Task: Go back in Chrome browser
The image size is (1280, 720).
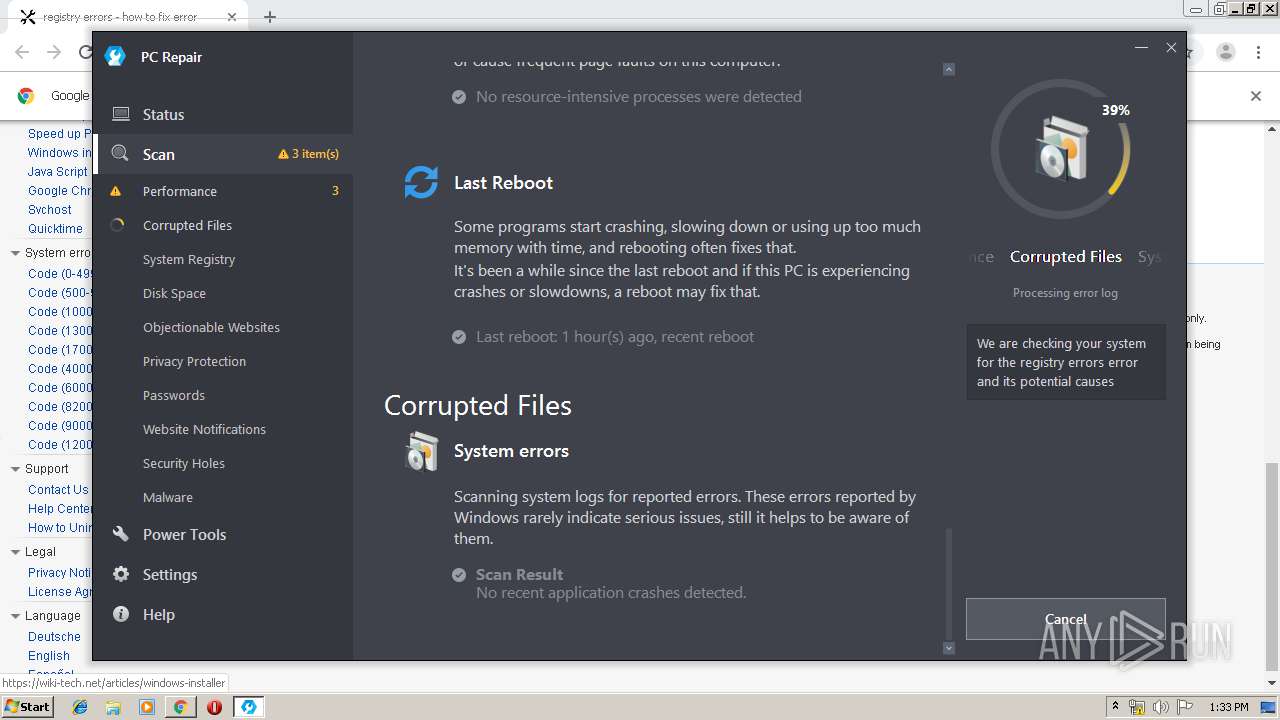Action: (22, 52)
